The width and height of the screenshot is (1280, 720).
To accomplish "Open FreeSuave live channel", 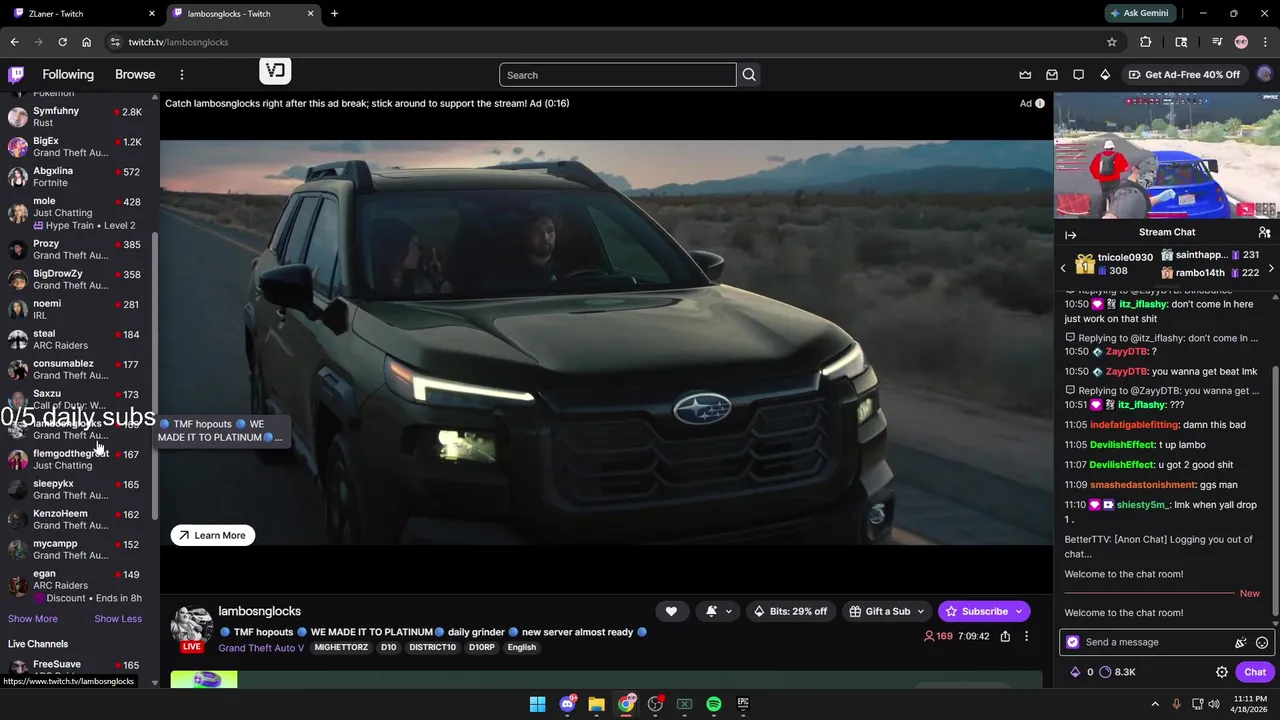I will pos(78,668).
